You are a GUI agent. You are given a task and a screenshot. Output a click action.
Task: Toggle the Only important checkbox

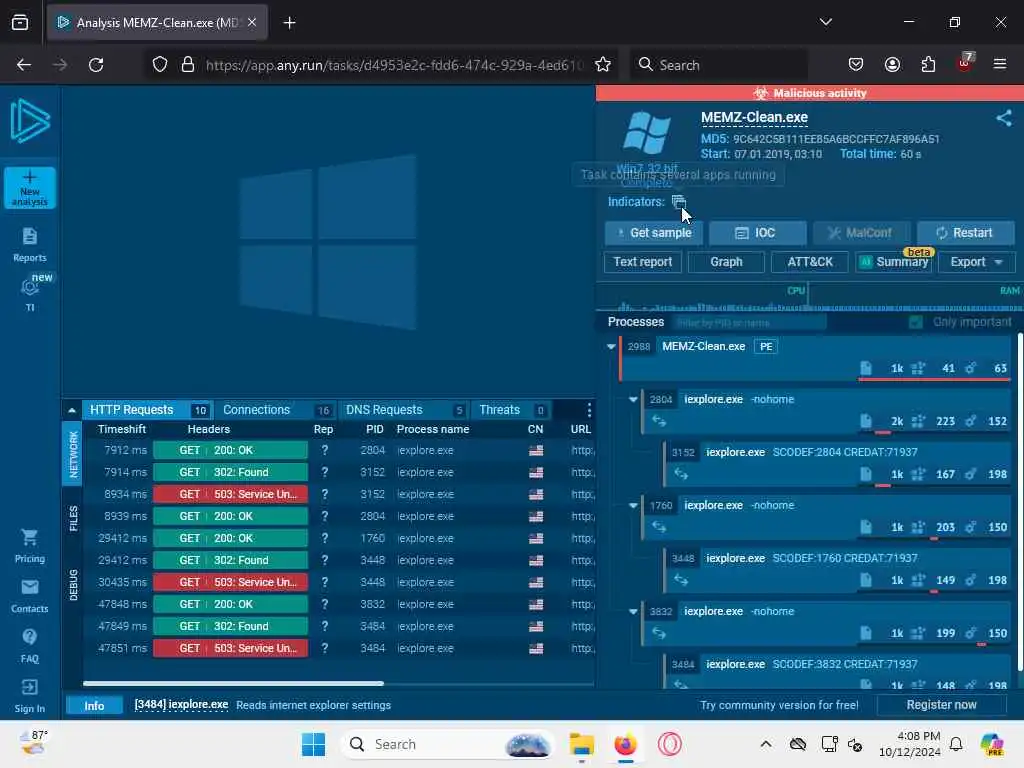click(x=916, y=322)
